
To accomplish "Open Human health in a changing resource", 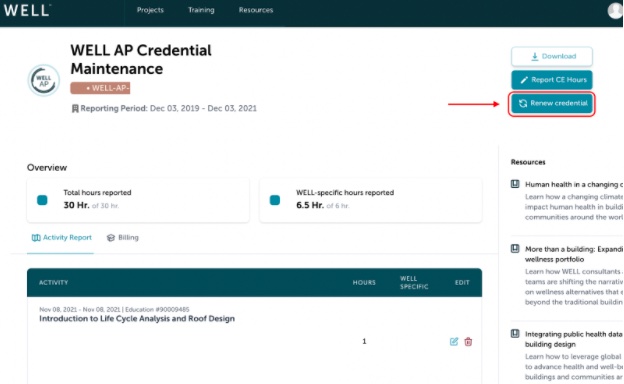I will 573,184.
